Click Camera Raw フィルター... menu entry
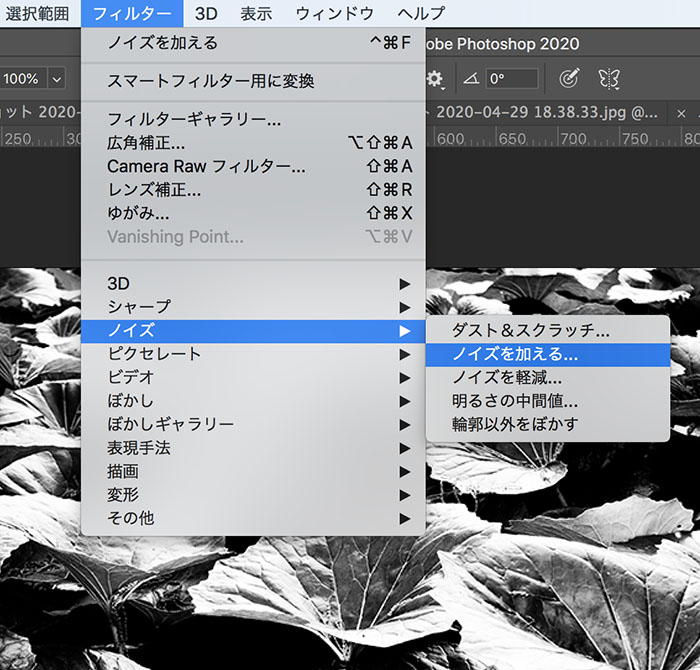The width and height of the screenshot is (700, 670). (206, 167)
